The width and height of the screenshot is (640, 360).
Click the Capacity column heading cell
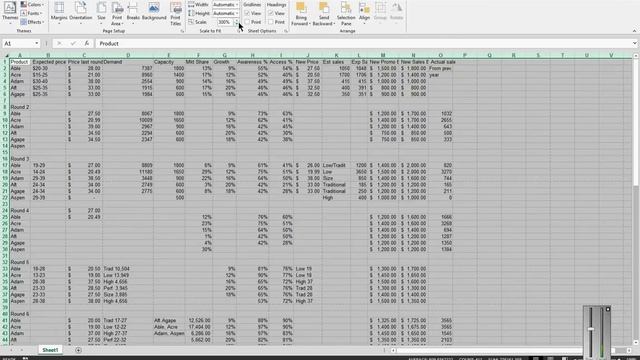tap(169, 62)
